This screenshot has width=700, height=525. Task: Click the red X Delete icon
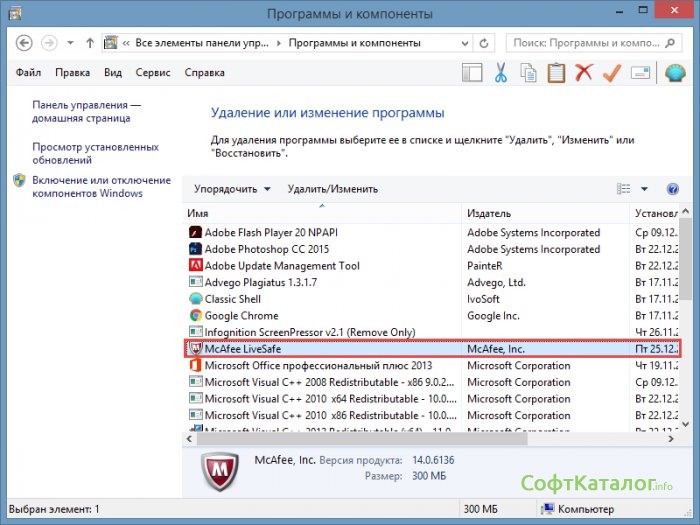(x=584, y=73)
